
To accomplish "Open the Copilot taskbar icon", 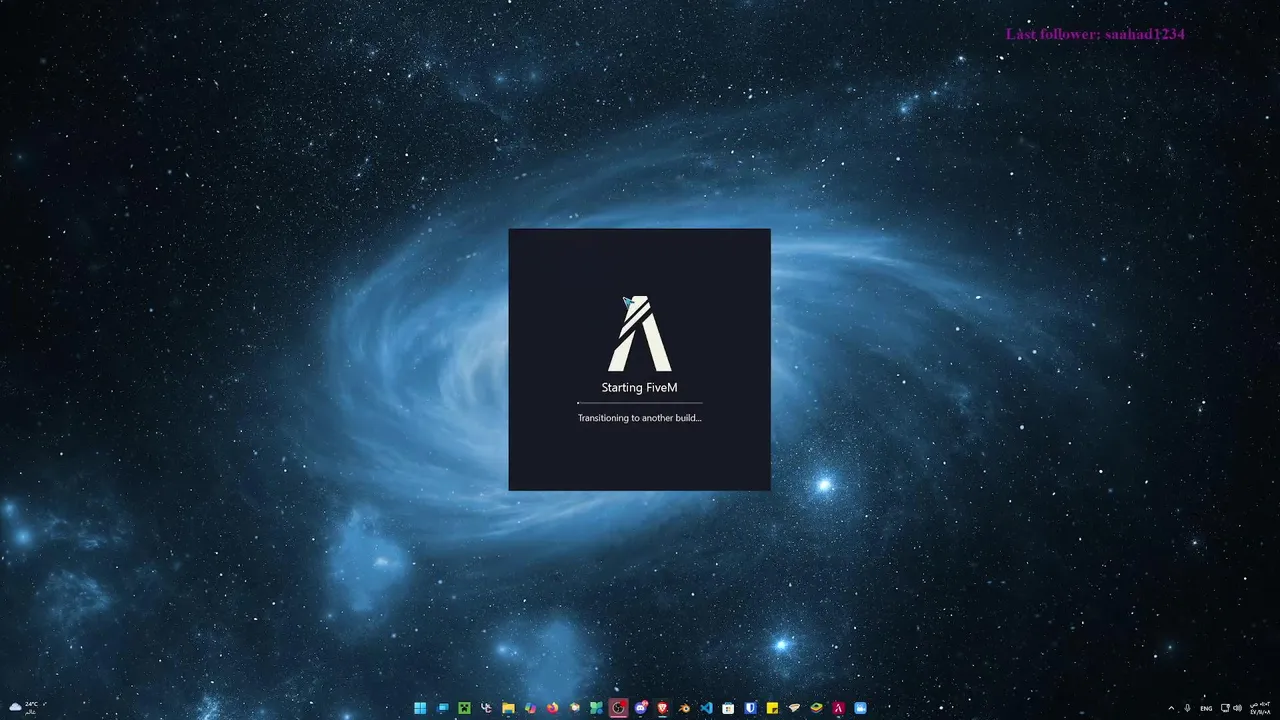I will click(x=530, y=708).
